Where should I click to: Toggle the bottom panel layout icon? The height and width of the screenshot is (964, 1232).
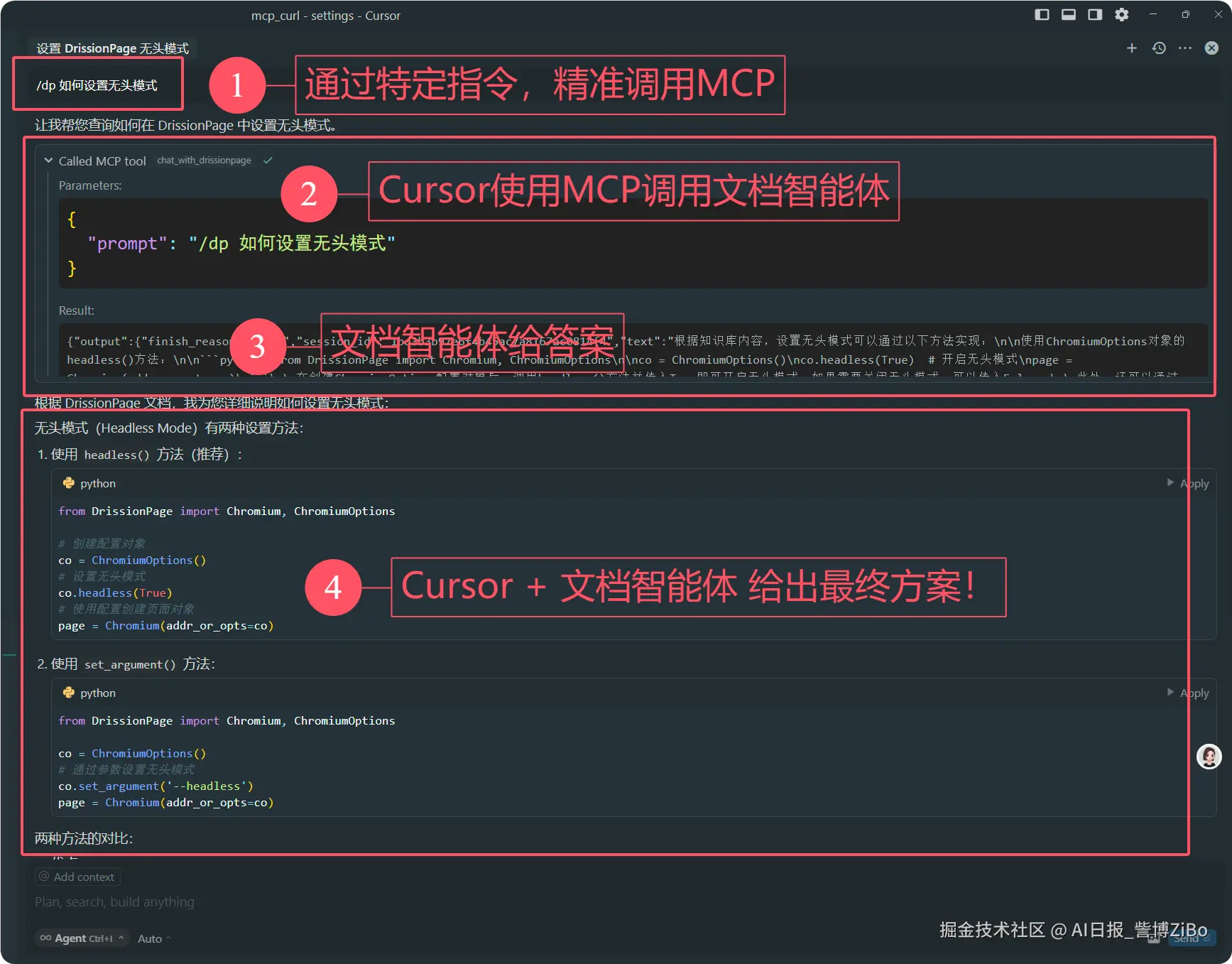pos(1068,13)
